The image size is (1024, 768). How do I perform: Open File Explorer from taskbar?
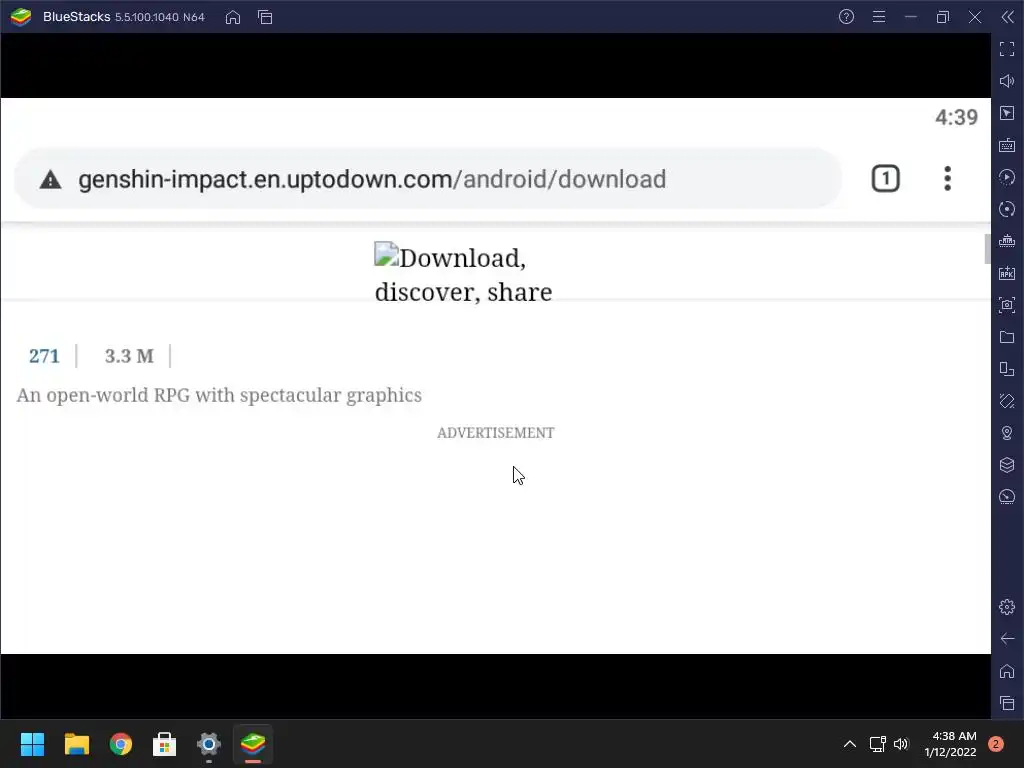coord(76,744)
